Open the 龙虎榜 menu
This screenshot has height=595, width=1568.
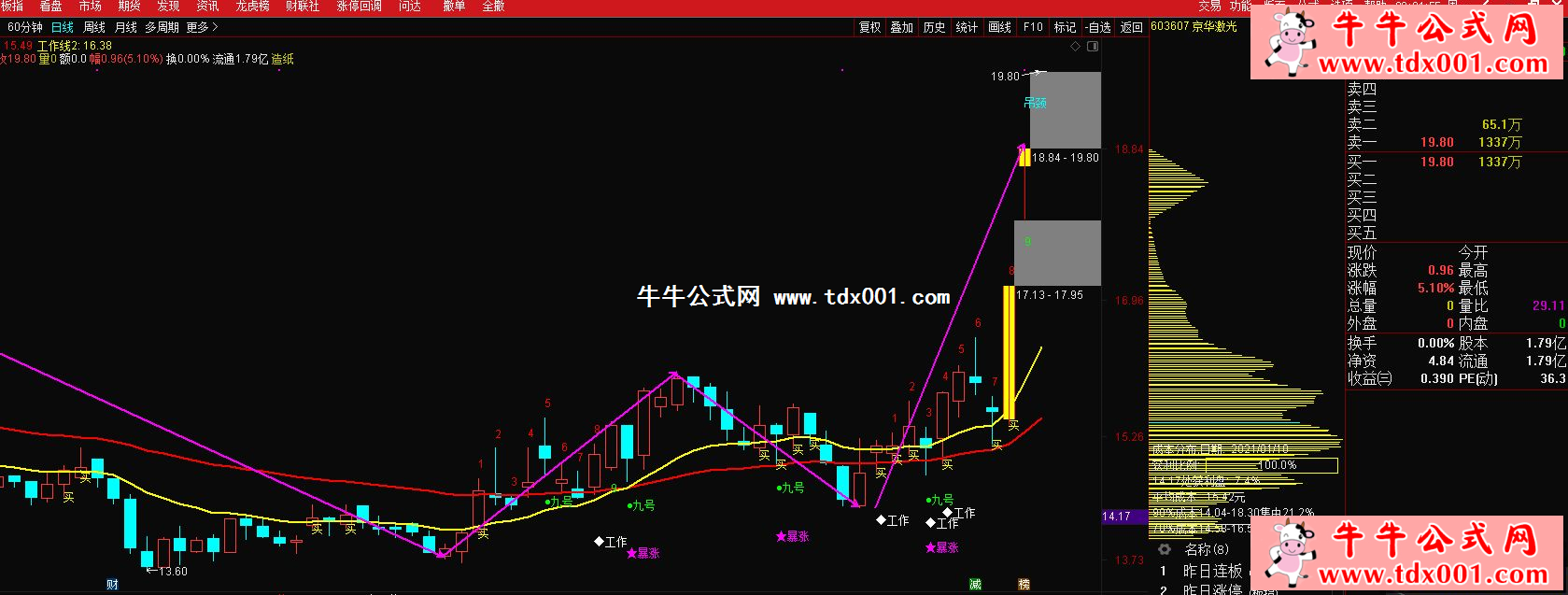[252, 7]
